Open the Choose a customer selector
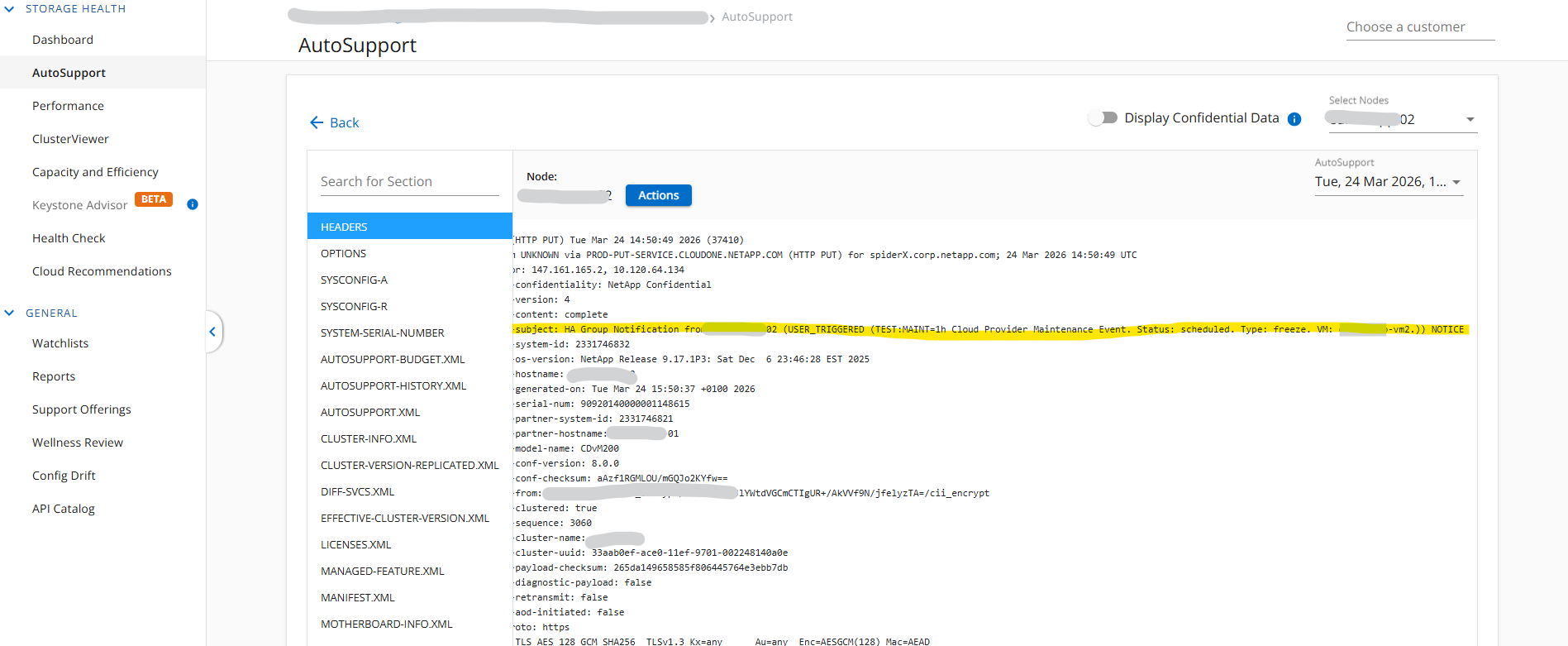1568x646 pixels. pyautogui.click(x=1420, y=27)
